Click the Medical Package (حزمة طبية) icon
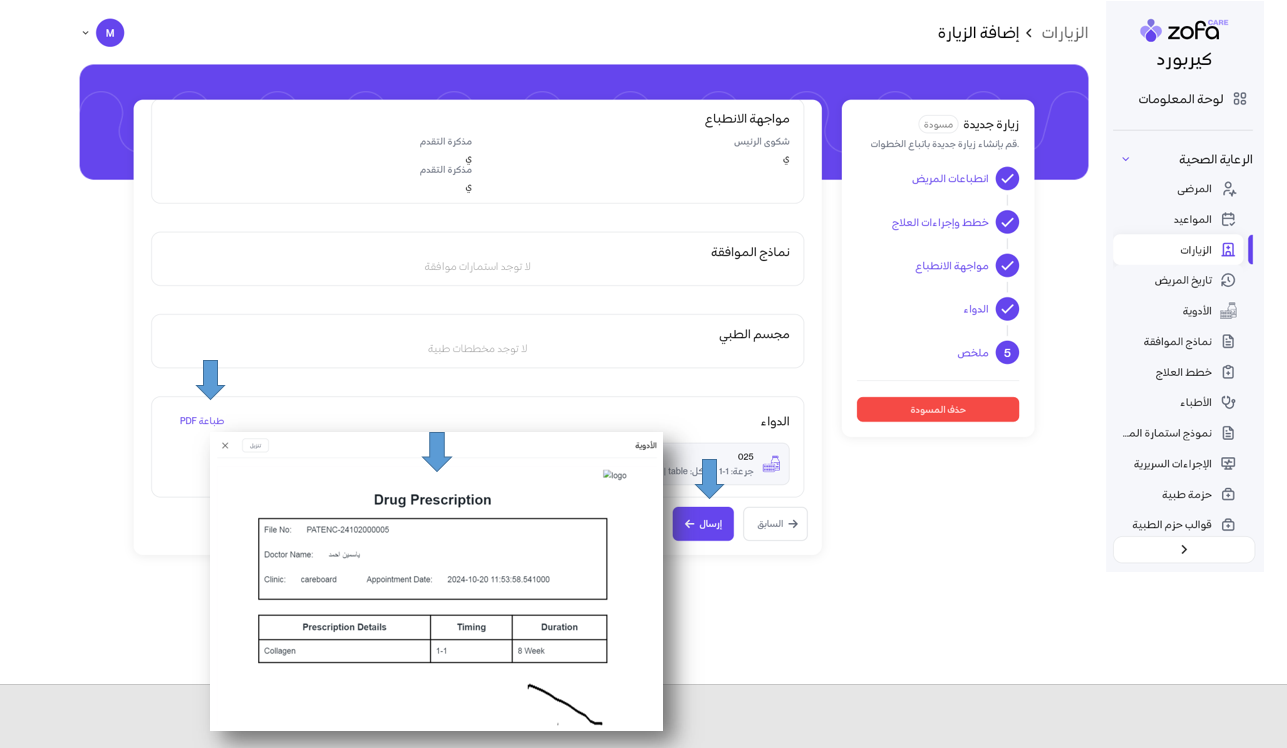The width and height of the screenshot is (1287, 748). click(x=1228, y=495)
